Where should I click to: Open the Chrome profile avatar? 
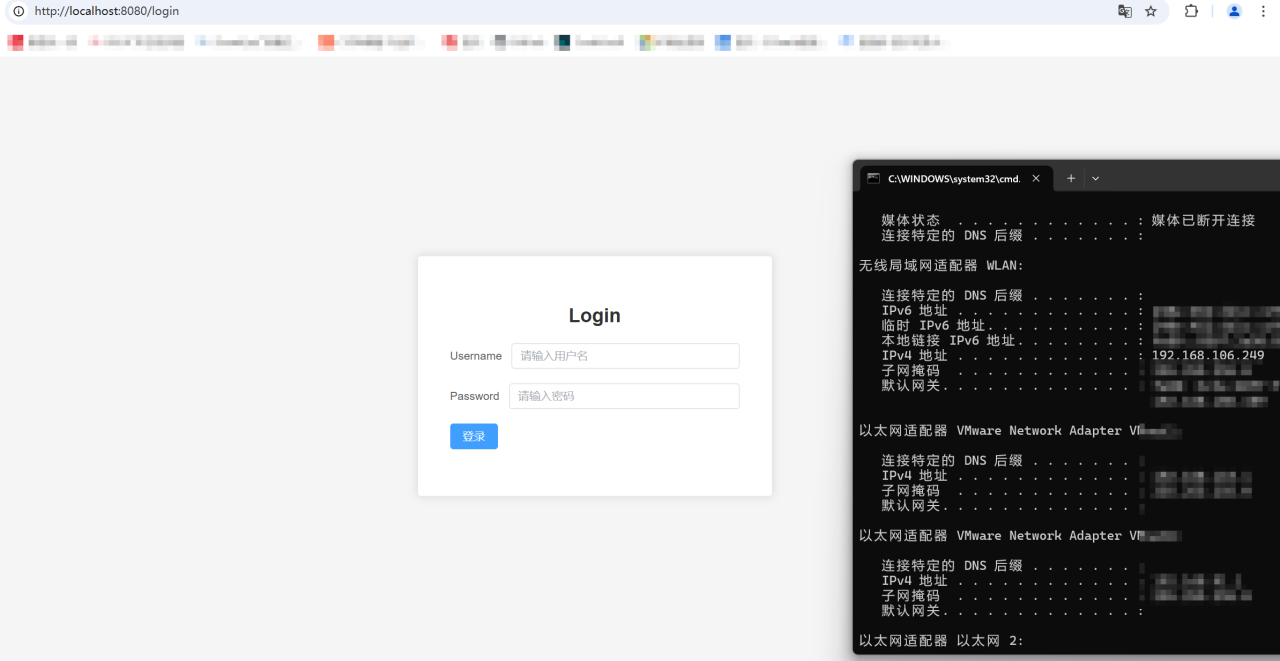point(1234,11)
